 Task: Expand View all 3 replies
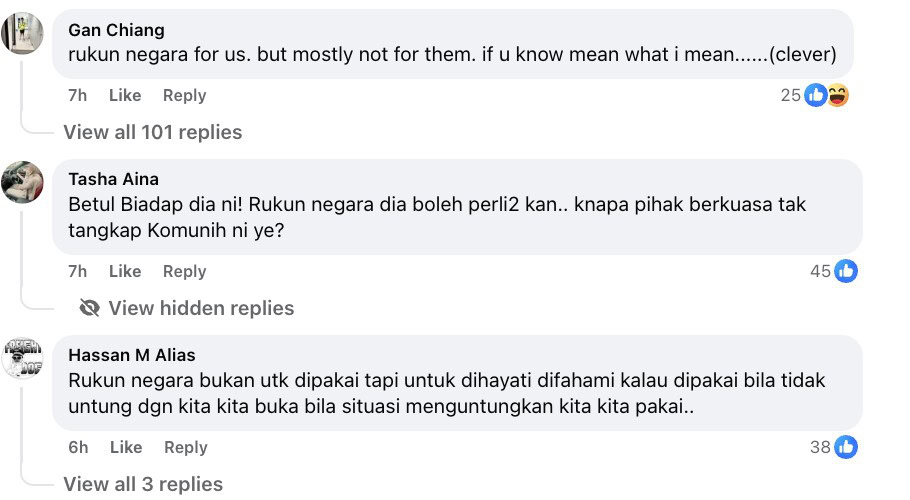pos(143,484)
